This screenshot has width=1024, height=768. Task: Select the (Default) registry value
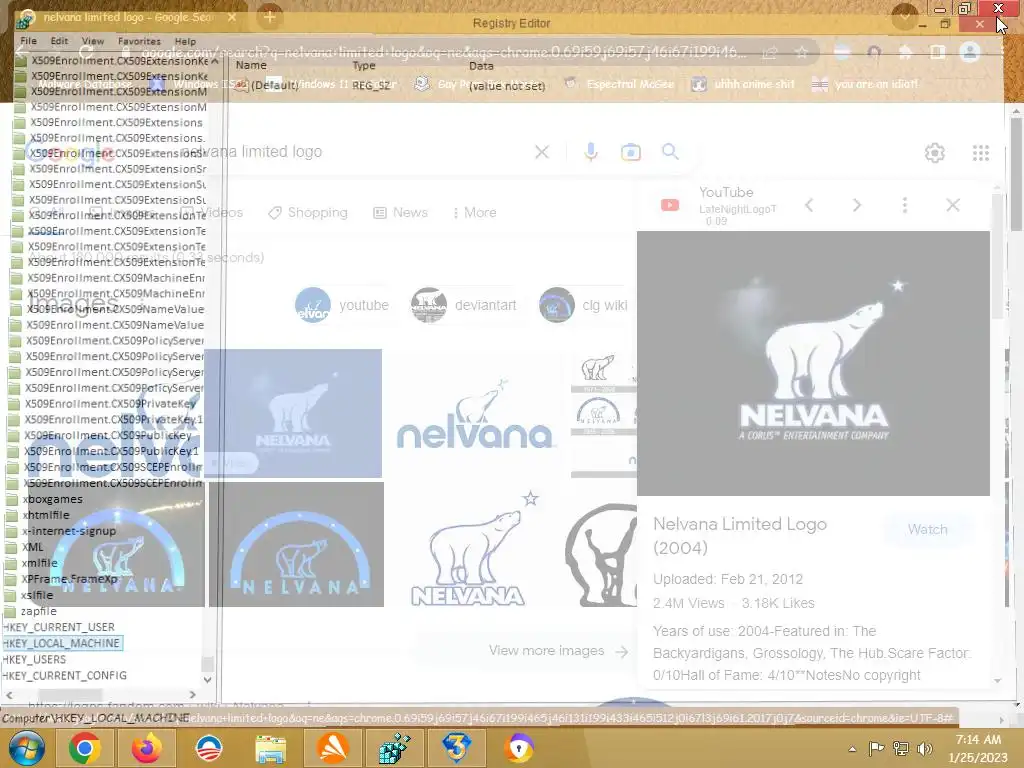pyautogui.click(x=274, y=85)
